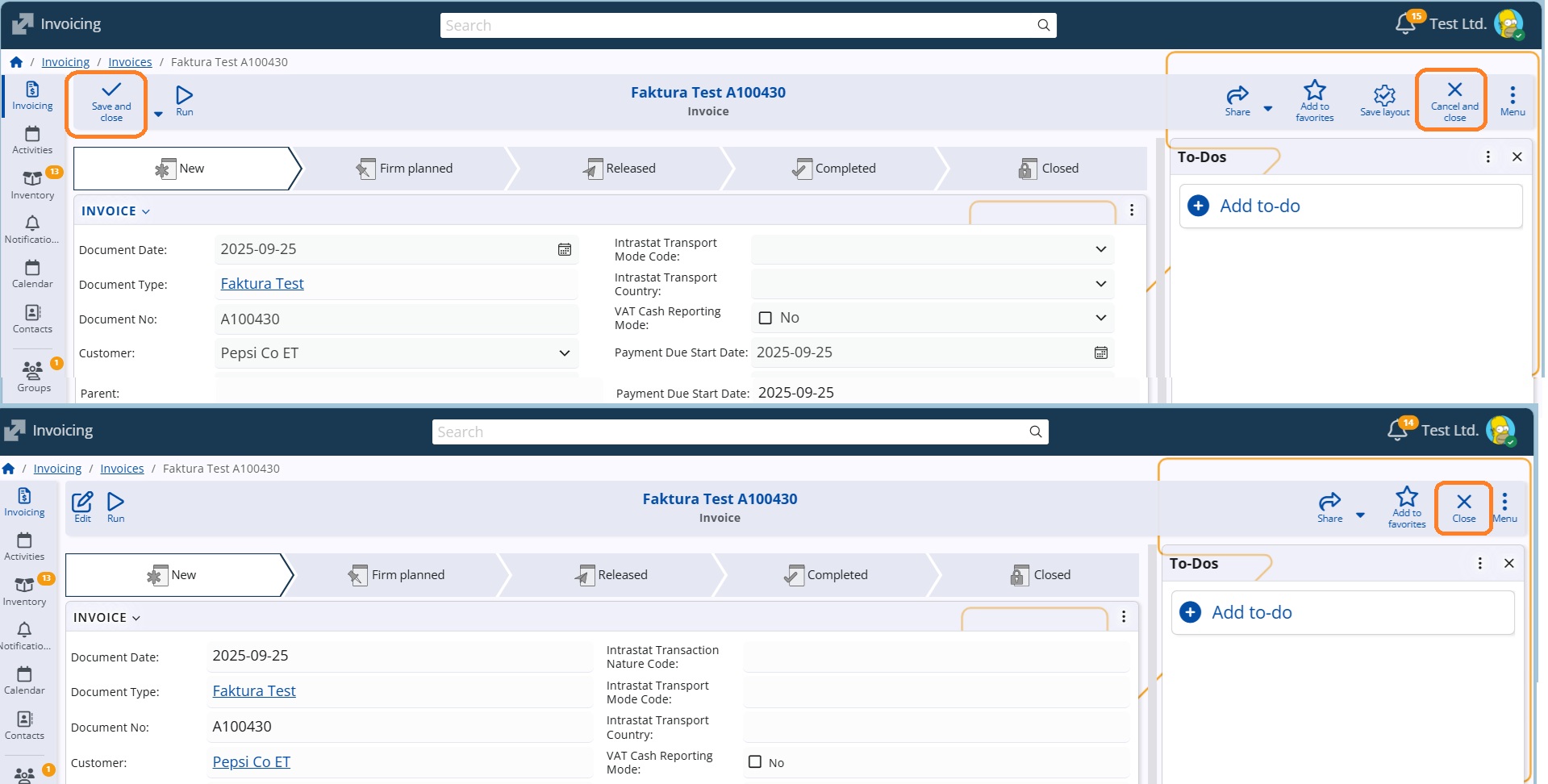The width and height of the screenshot is (1548, 784).
Task: Click Run next to the Edit icon
Action: coord(115,508)
